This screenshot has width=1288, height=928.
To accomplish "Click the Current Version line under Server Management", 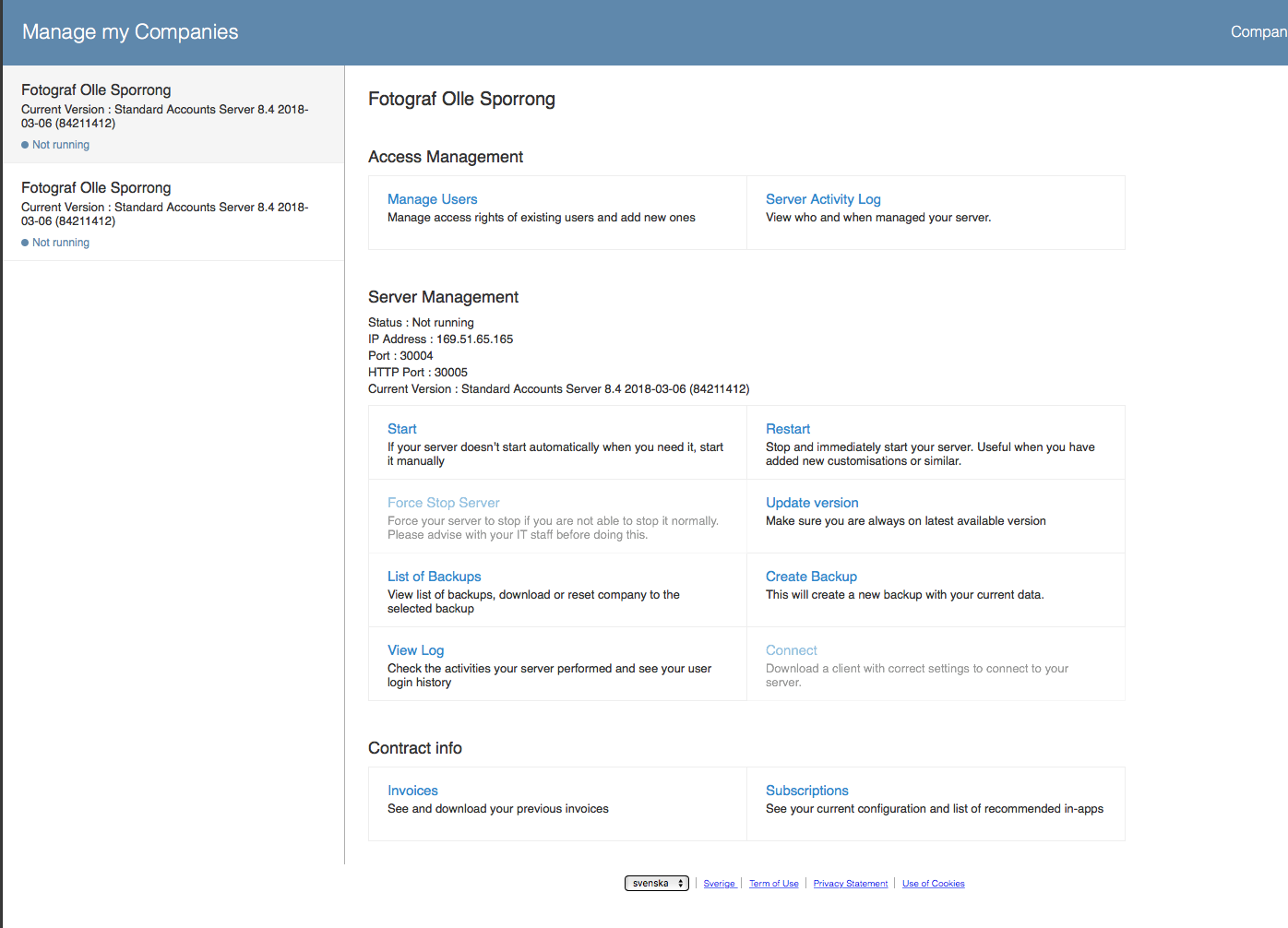I will click(x=558, y=389).
